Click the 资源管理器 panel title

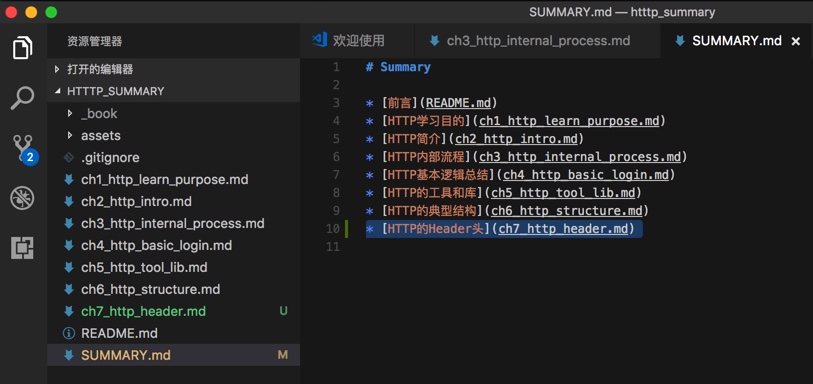pos(95,41)
